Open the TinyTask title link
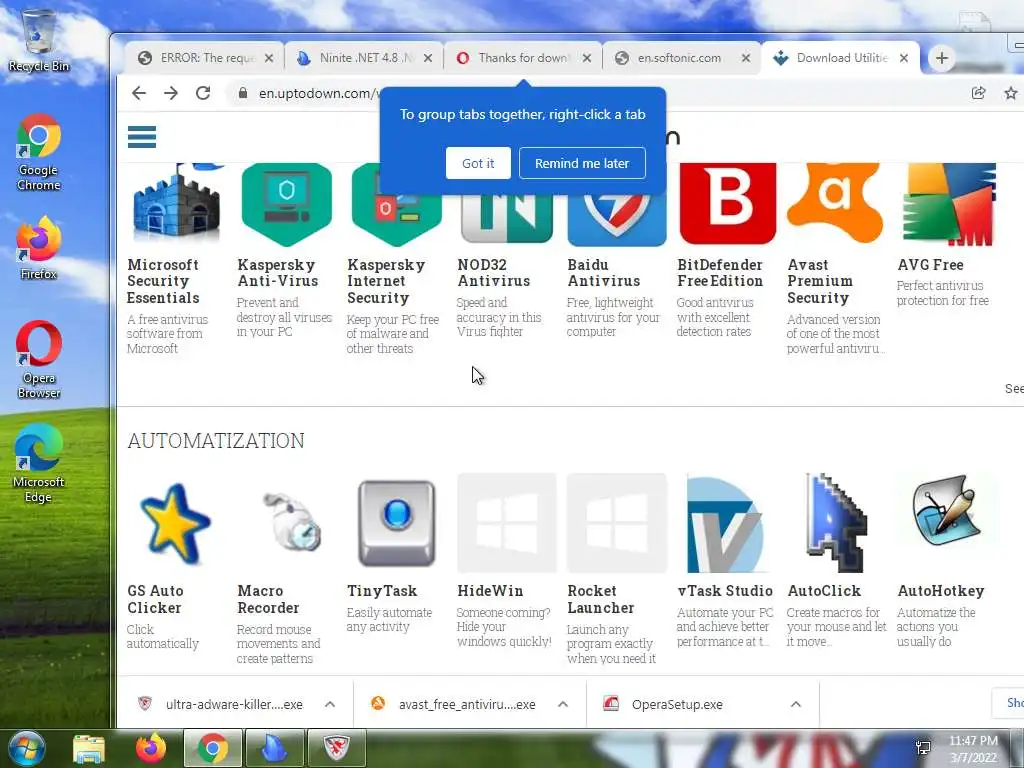 click(x=382, y=591)
